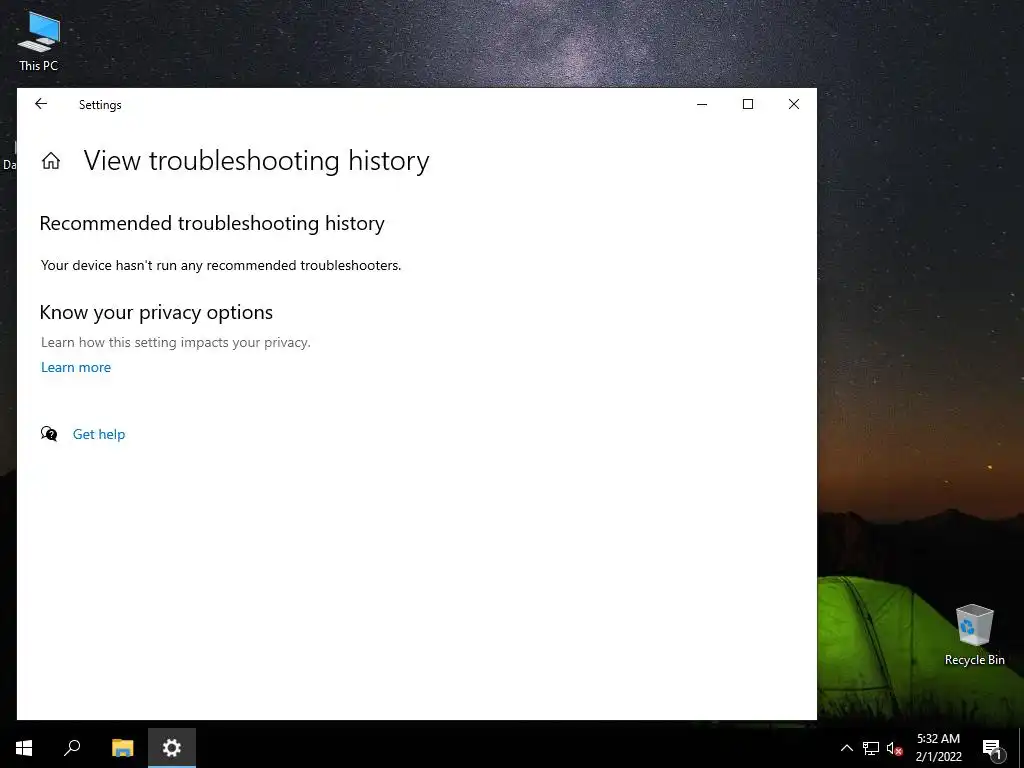This screenshot has height=768, width=1024.
Task: Select the Recycle Bin desktop icon
Action: pyautogui.click(x=974, y=635)
